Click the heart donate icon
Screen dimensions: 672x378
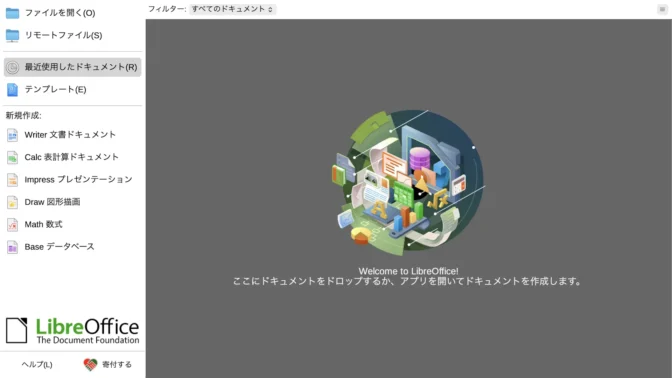pyautogui.click(x=90, y=365)
